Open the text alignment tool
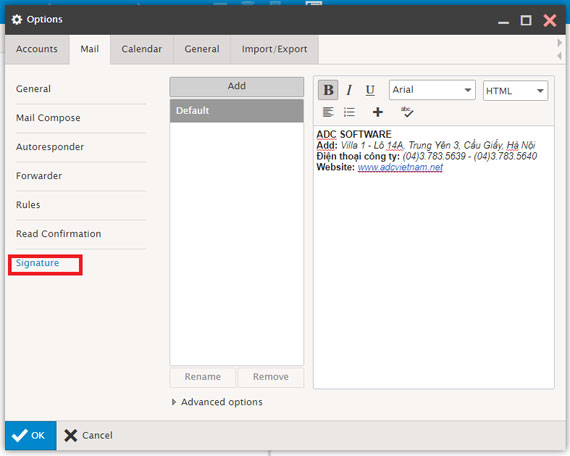 (328, 112)
